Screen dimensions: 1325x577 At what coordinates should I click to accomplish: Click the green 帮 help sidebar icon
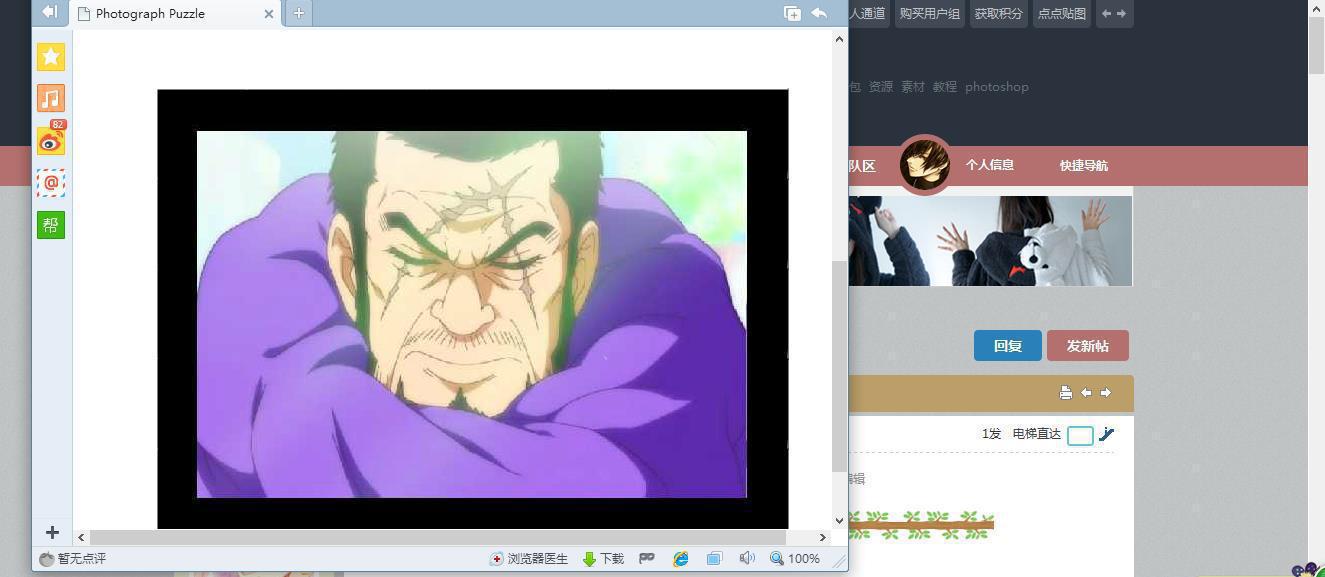51,225
